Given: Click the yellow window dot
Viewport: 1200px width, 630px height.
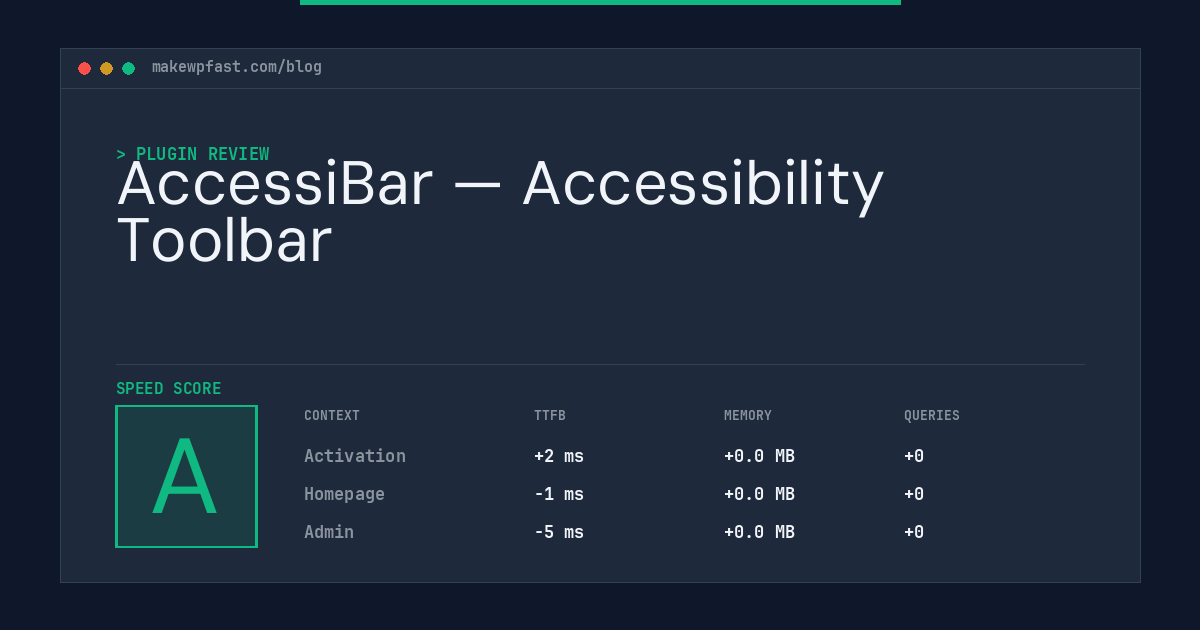Looking at the screenshot, I should [x=106, y=68].
